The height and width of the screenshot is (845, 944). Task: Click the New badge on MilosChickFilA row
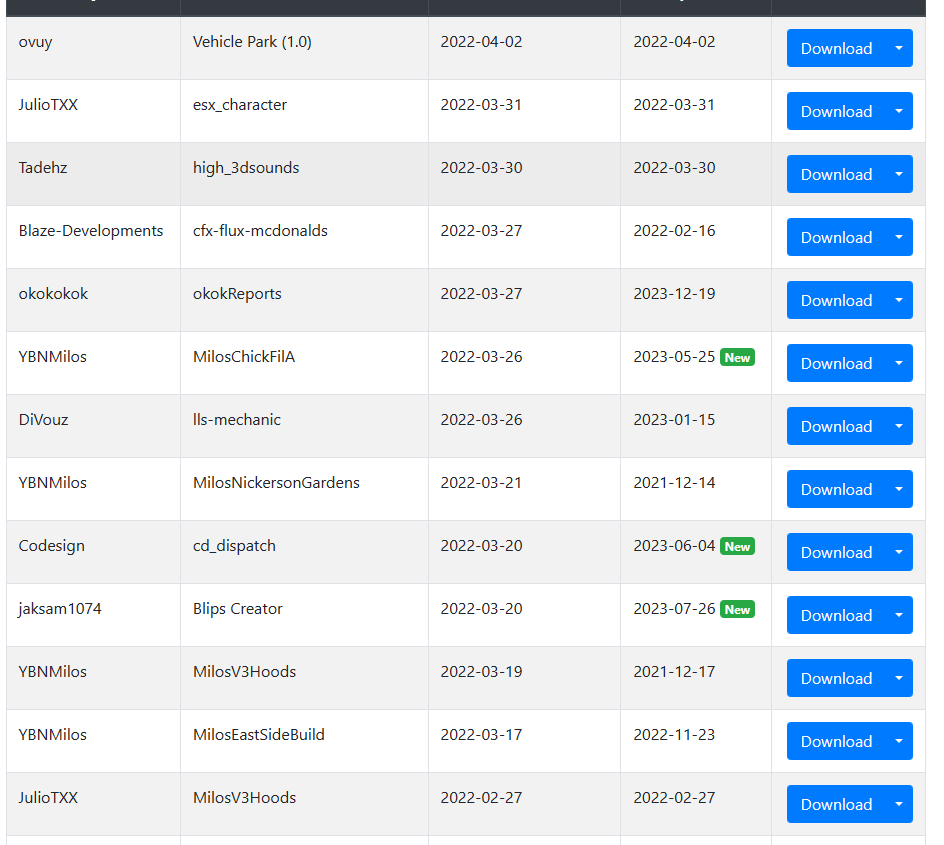[x=737, y=358]
